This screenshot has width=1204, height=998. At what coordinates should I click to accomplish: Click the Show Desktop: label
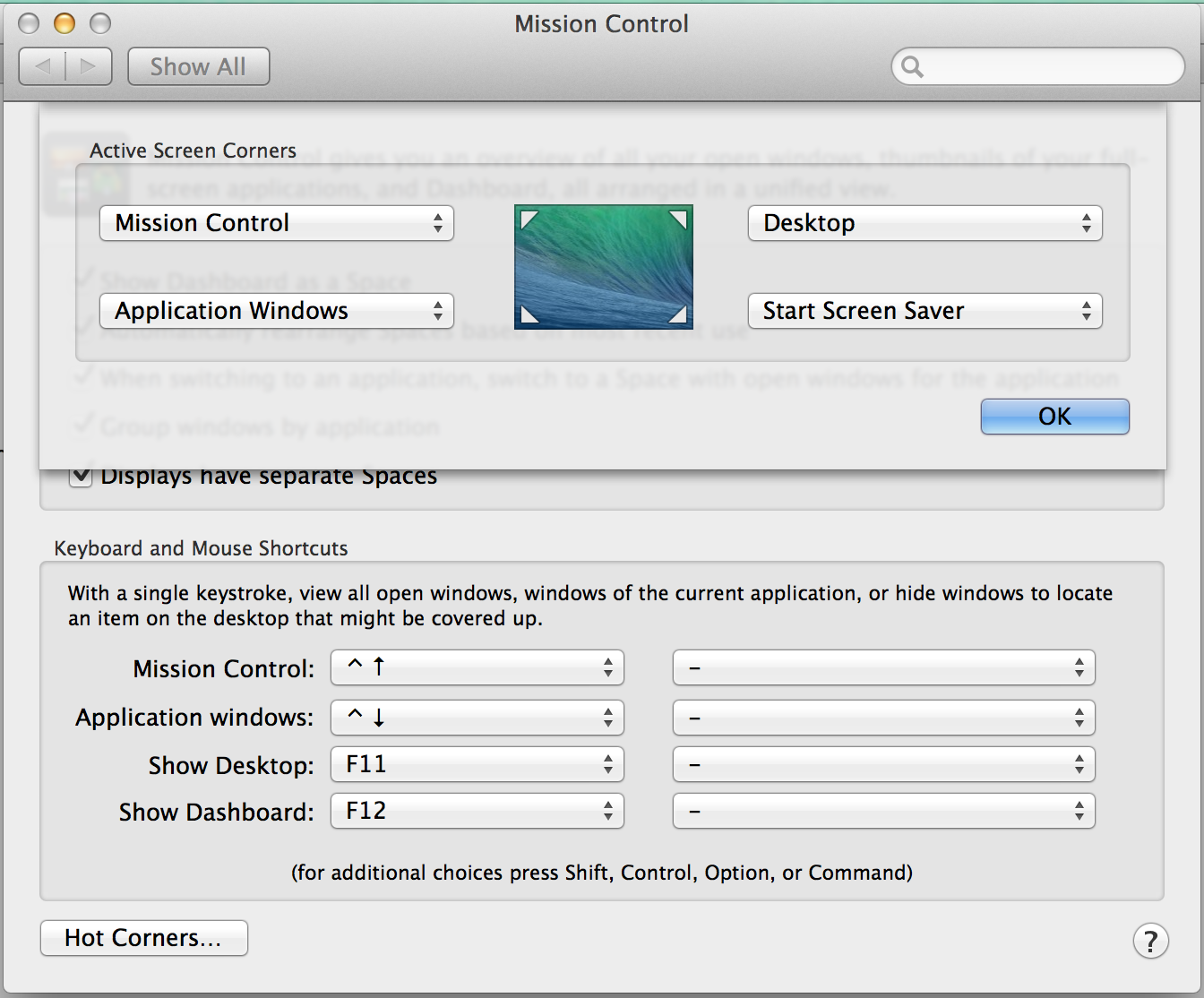click(x=231, y=765)
